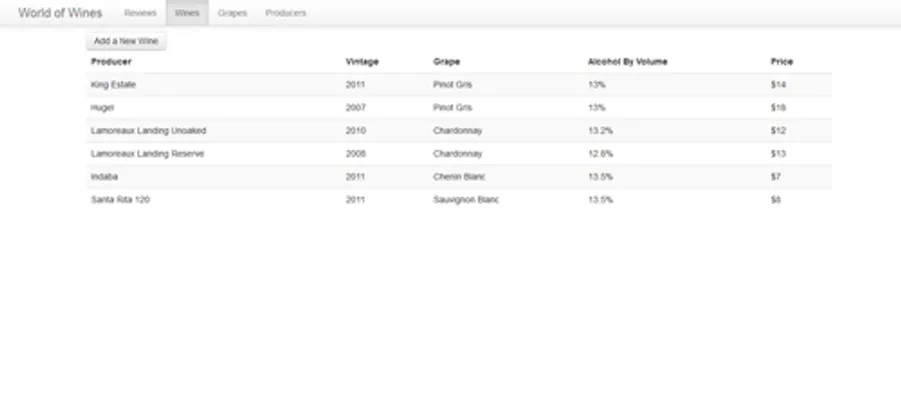Click the World of Wines brand link
The image size is (901, 400).
59,13
